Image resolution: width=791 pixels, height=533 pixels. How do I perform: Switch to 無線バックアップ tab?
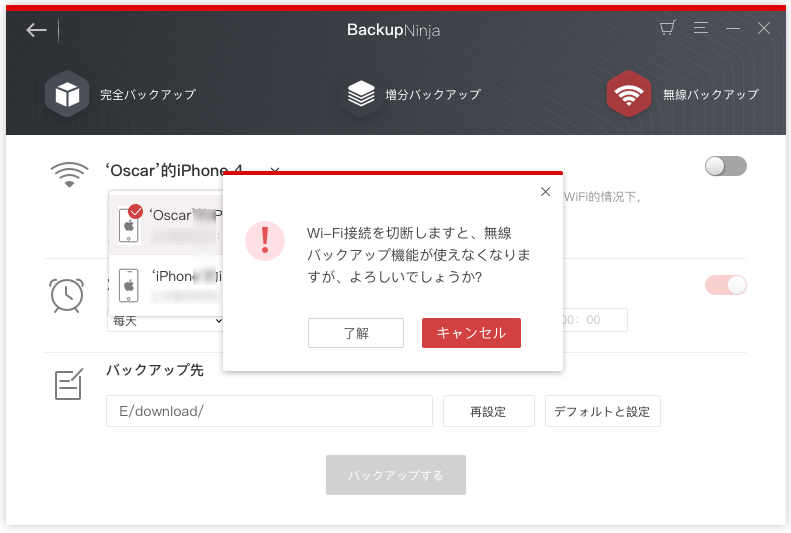[710, 95]
